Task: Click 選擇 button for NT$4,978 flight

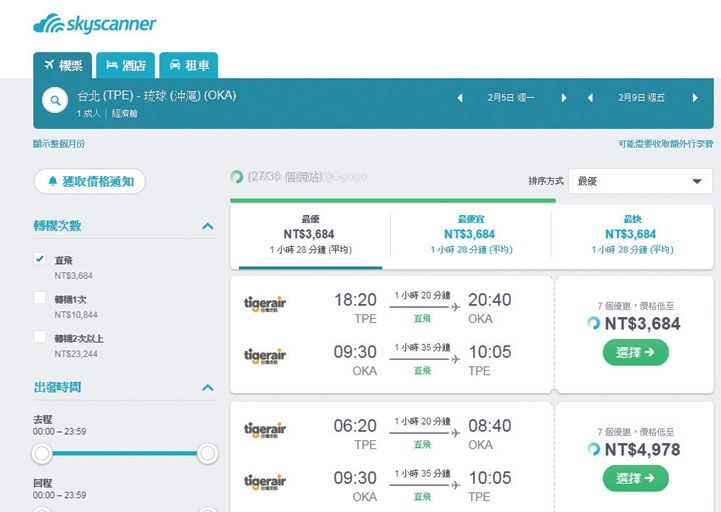Action: tap(635, 478)
